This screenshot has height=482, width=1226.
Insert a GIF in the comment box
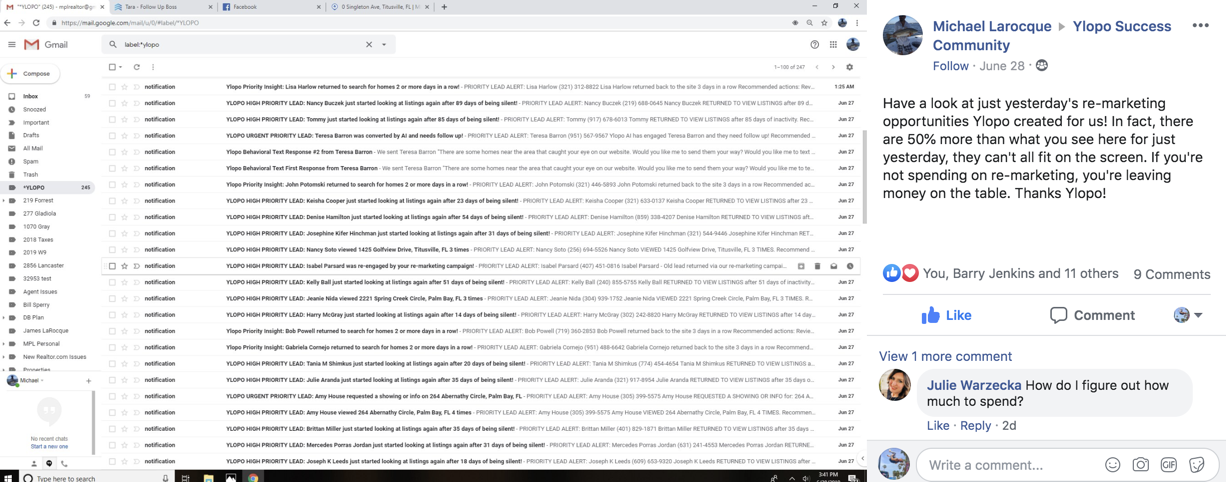click(1168, 465)
